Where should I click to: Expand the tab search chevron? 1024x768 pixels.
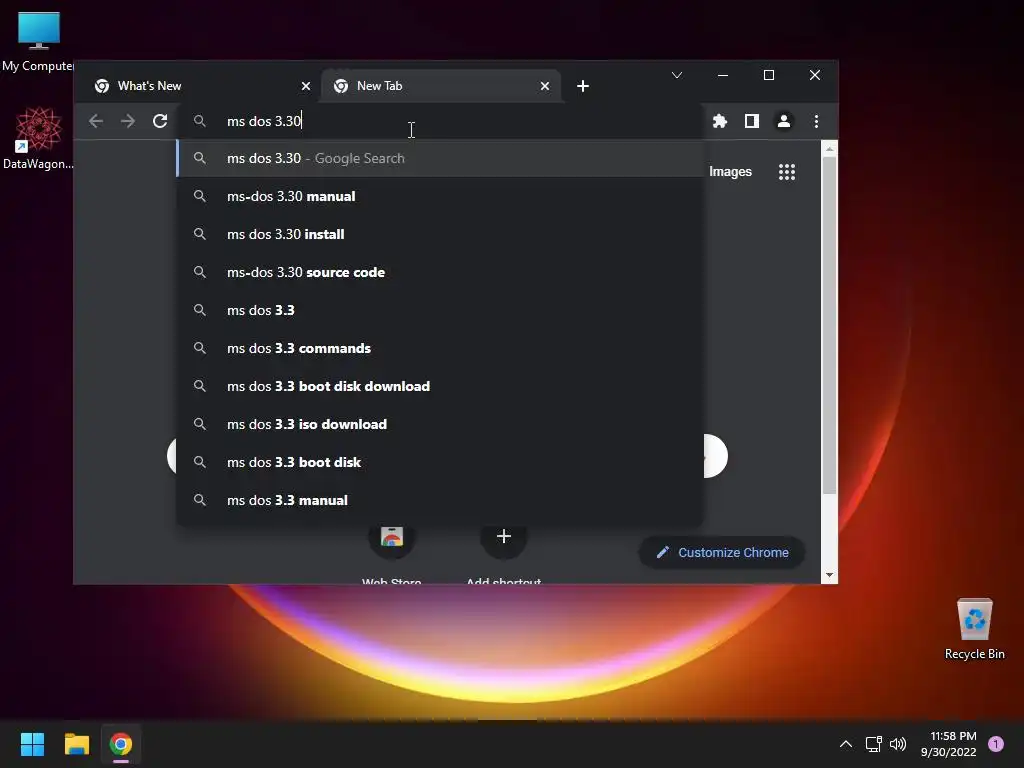(677, 75)
